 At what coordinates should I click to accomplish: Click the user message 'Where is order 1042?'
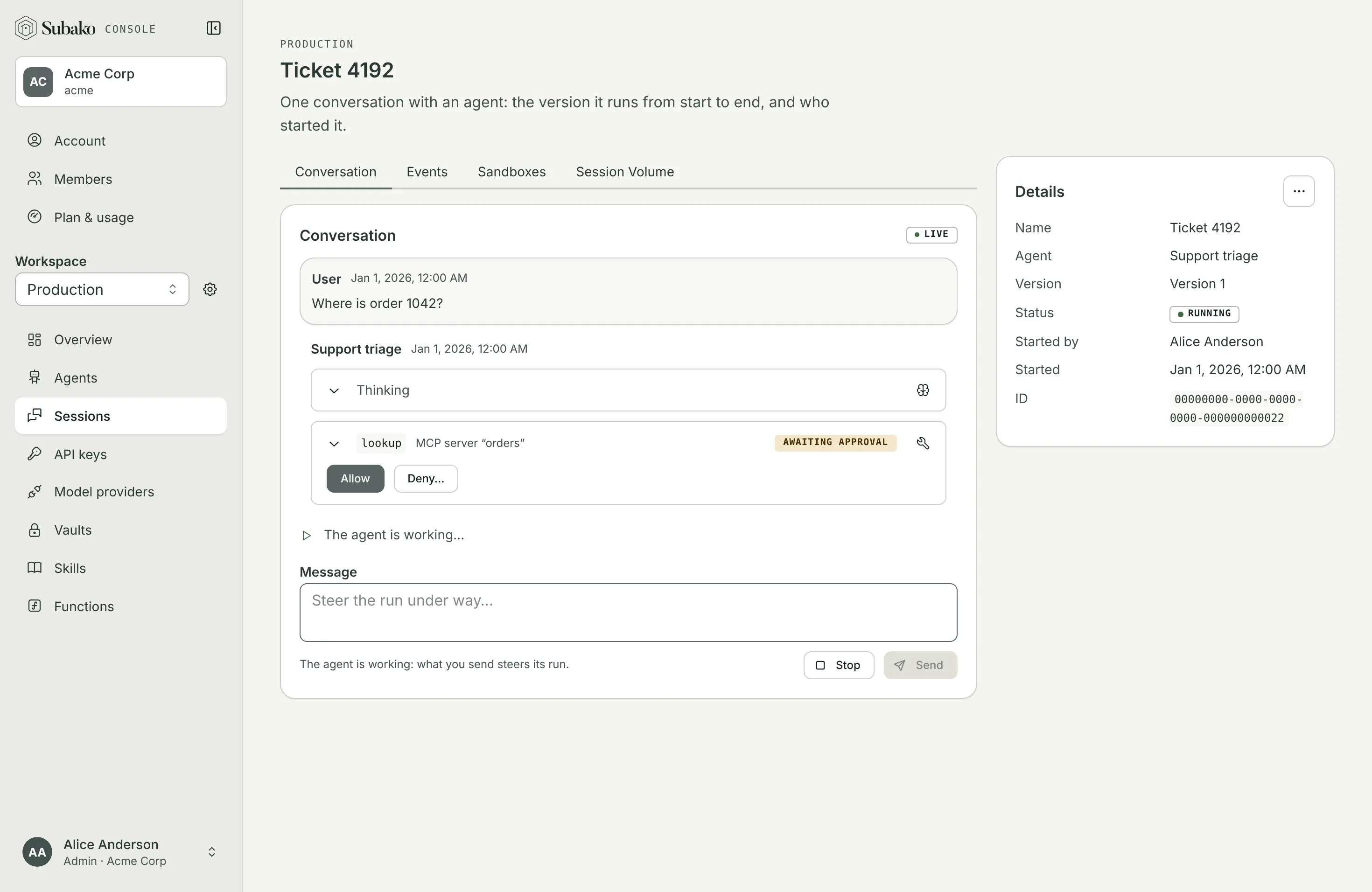pyautogui.click(x=377, y=303)
